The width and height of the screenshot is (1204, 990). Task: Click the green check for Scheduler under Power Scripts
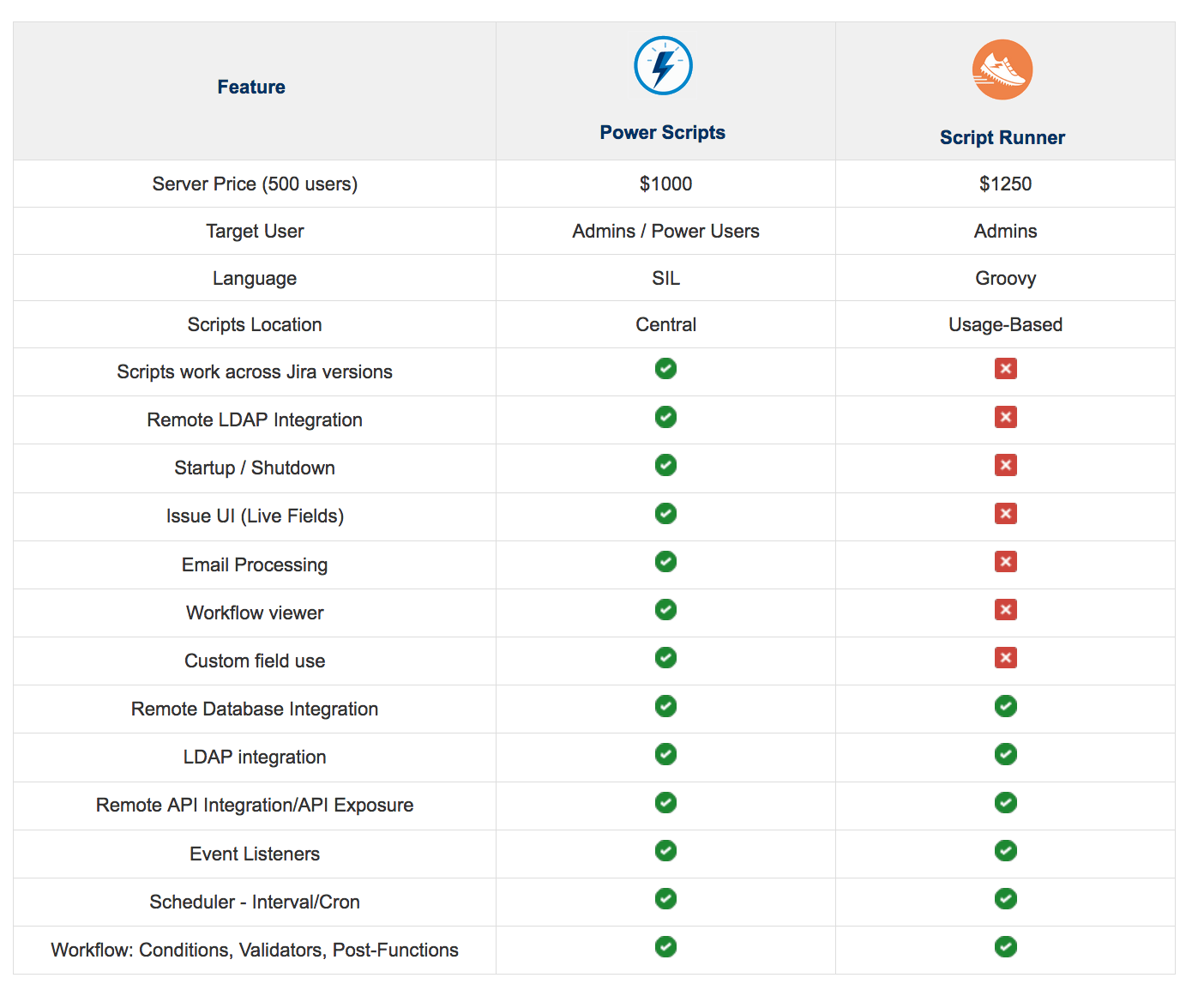(665, 899)
